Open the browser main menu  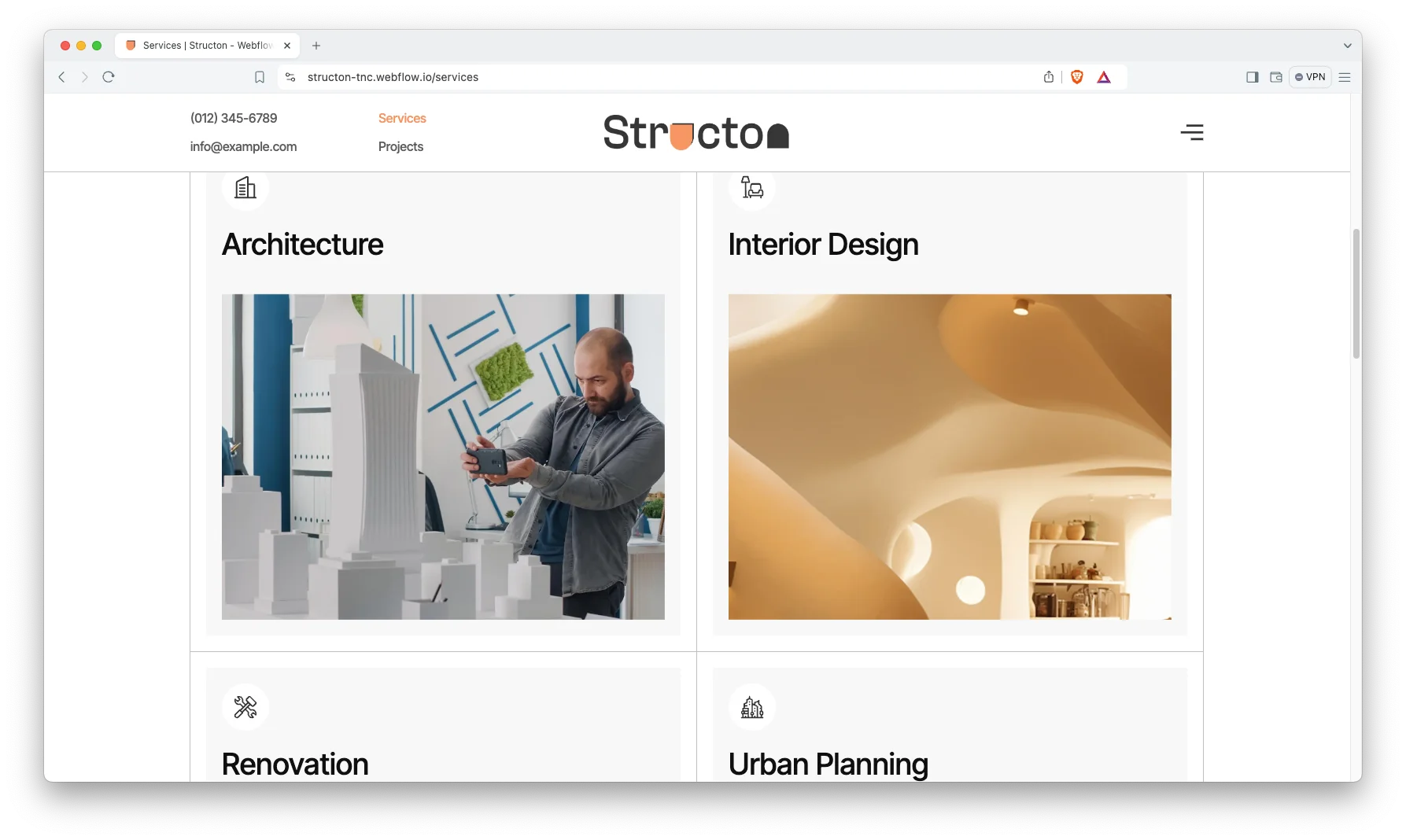tap(1345, 77)
